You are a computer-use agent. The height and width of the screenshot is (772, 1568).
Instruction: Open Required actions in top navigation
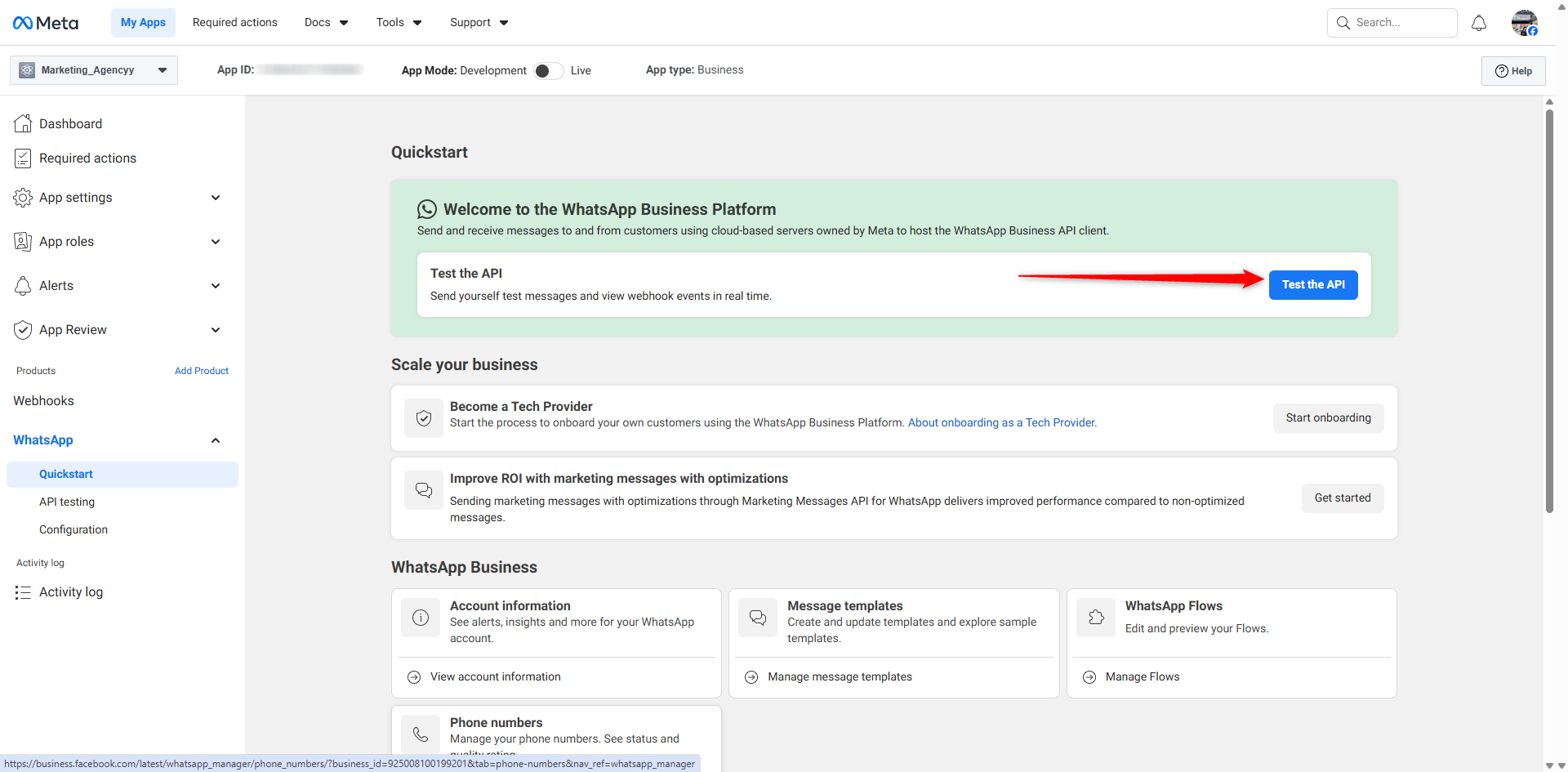click(x=235, y=23)
